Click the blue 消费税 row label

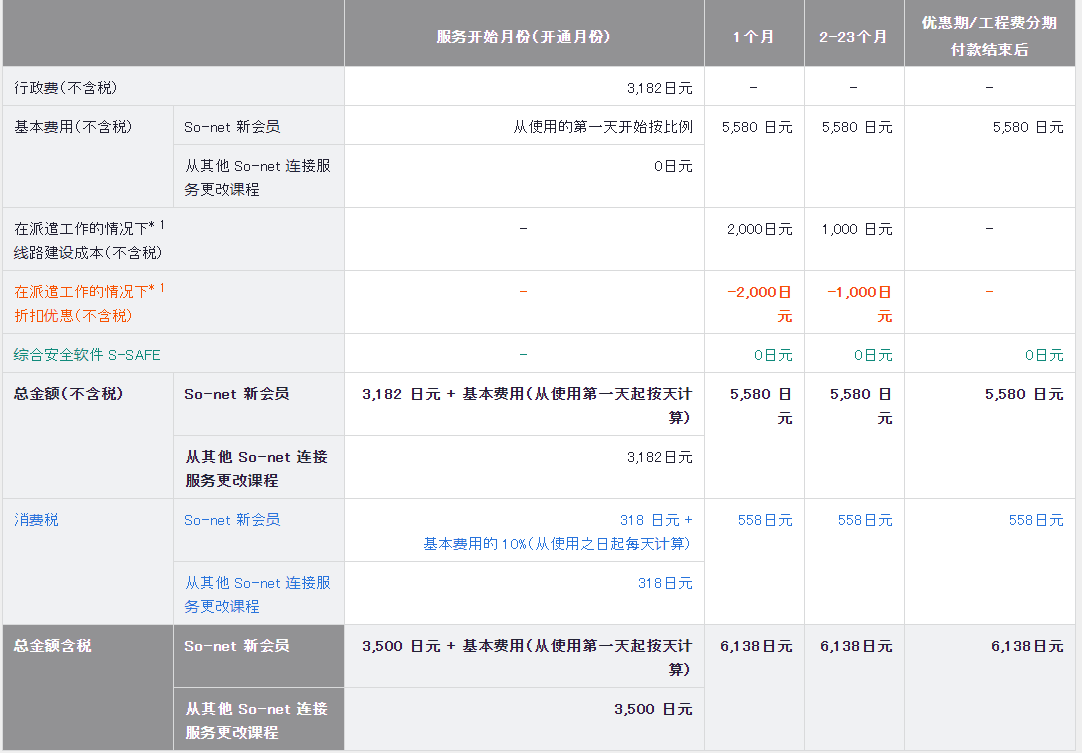tap(36, 520)
